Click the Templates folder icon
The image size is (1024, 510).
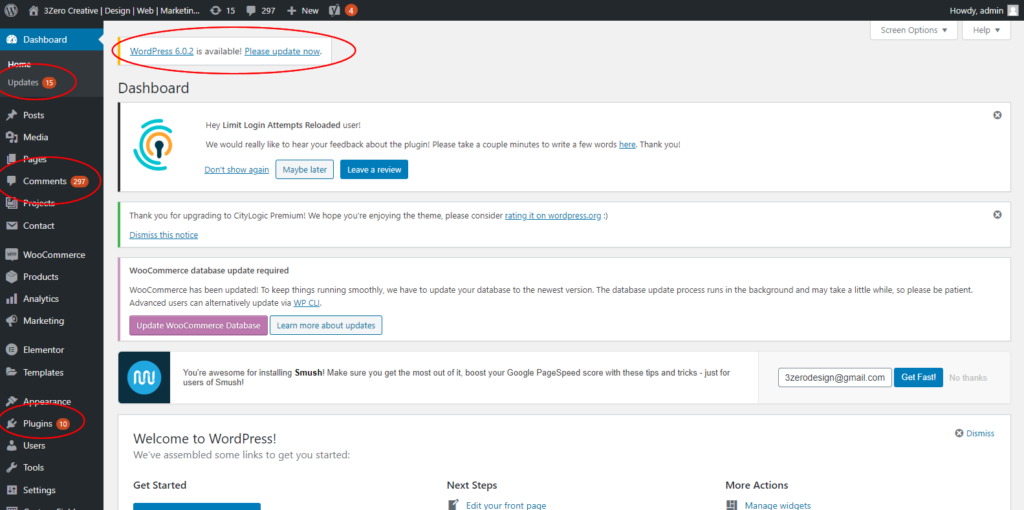[x=11, y=372]
